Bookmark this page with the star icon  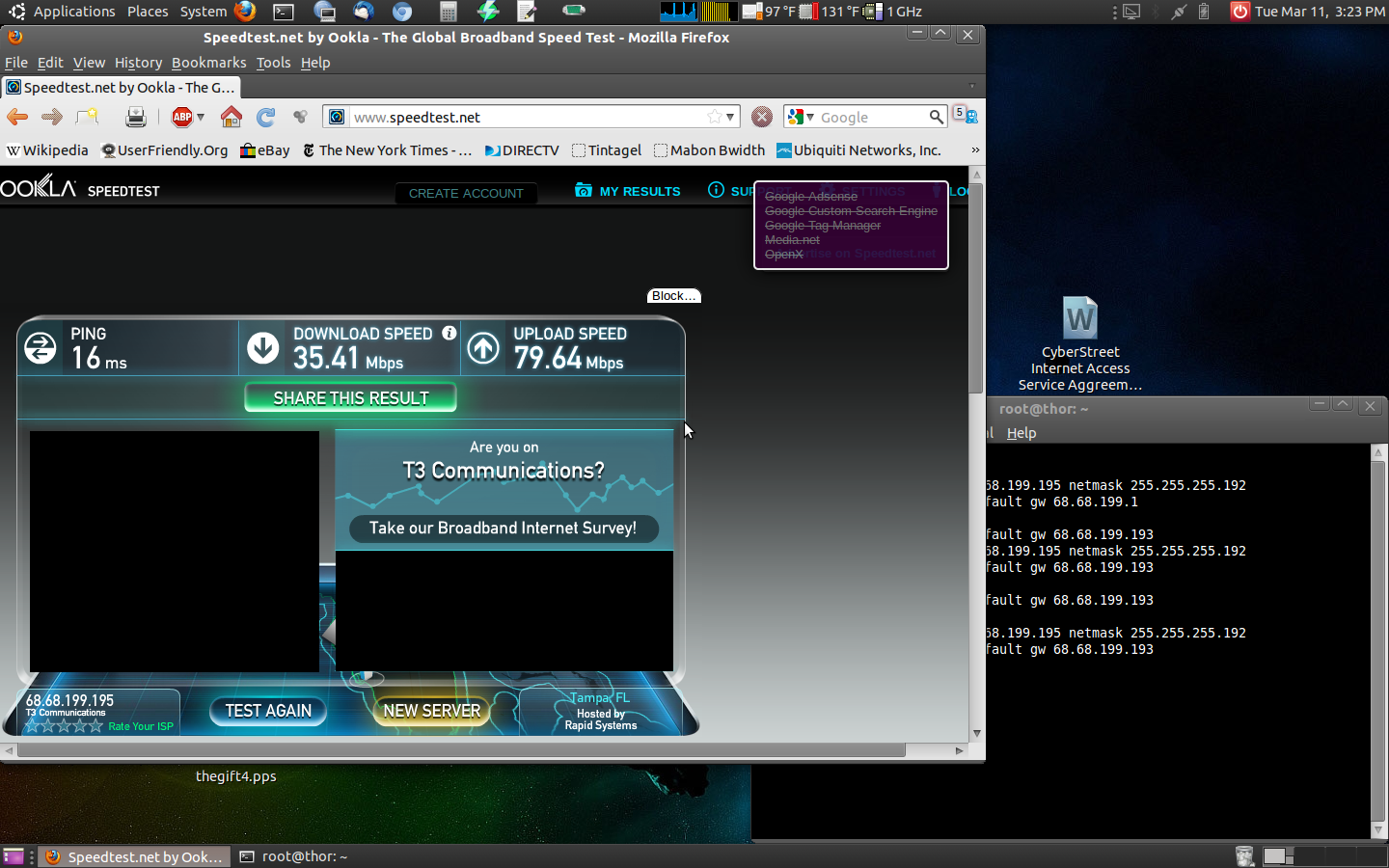(714, 117)
